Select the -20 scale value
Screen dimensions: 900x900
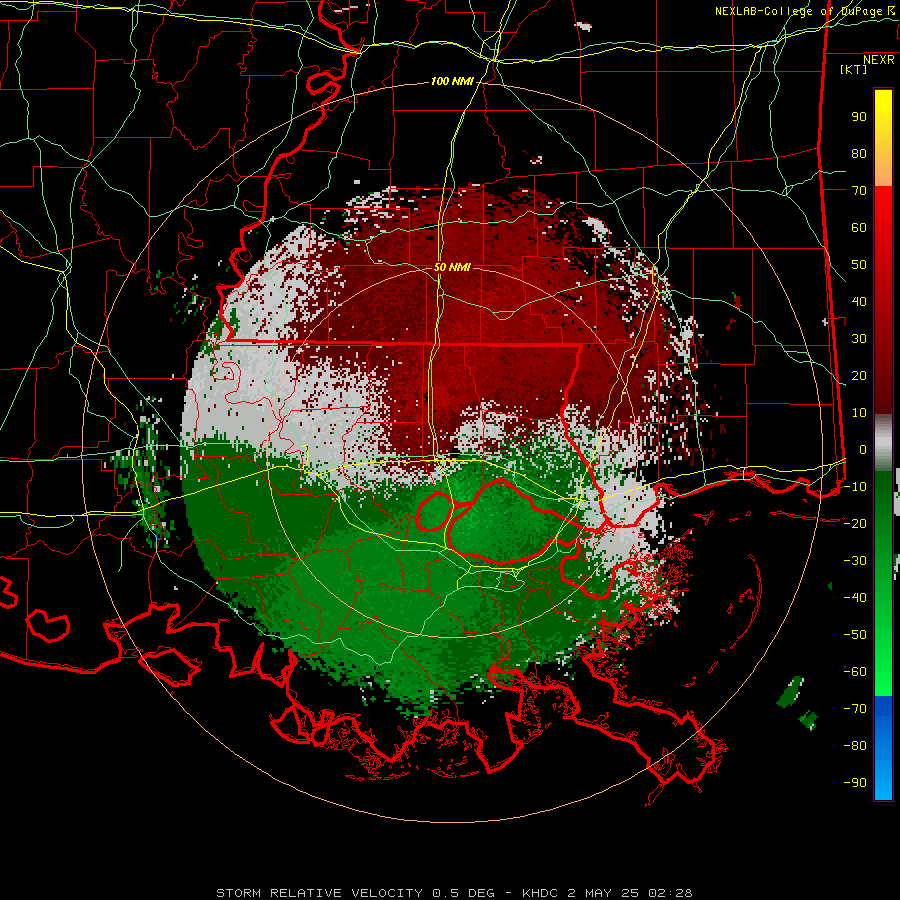pos(855,523)
